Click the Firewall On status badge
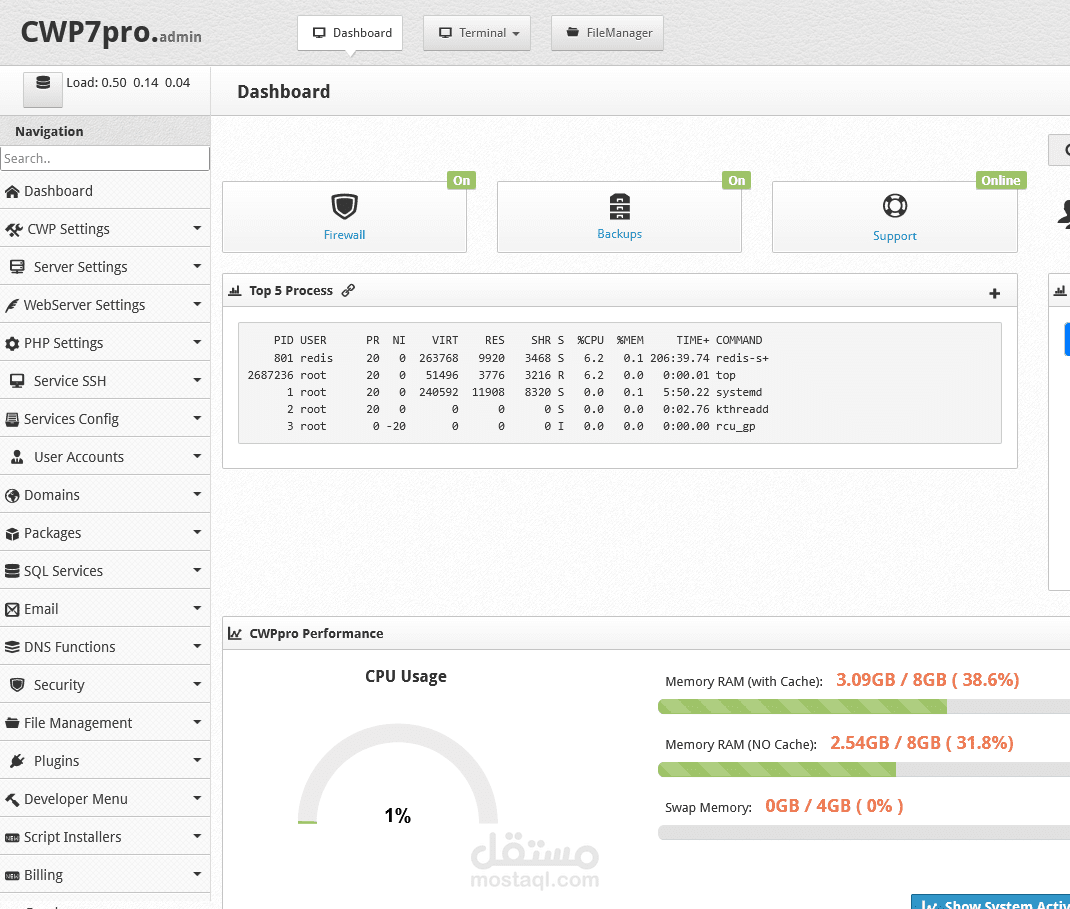The height and width of the screenshot is (909, 1070). tap(461, 180)
